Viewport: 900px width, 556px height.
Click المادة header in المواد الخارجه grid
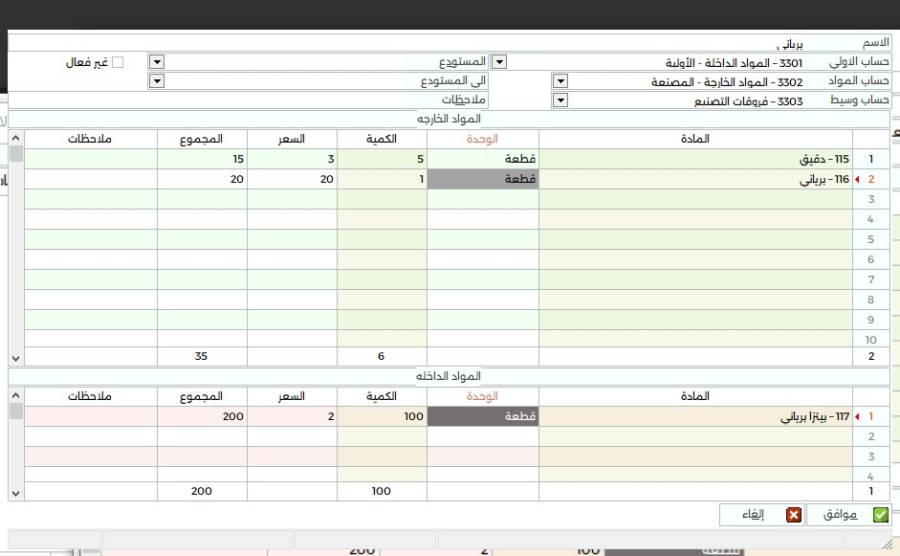[696, 139]
